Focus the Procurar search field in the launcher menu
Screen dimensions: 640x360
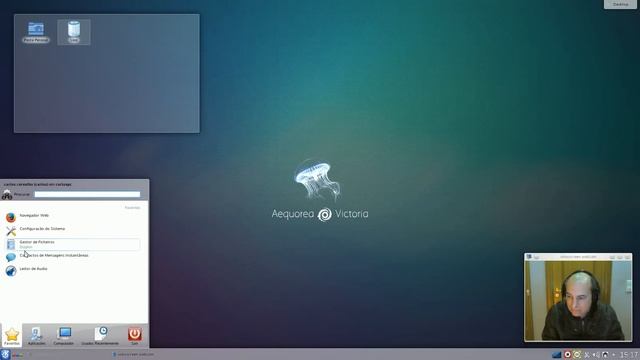click(87, 194)
